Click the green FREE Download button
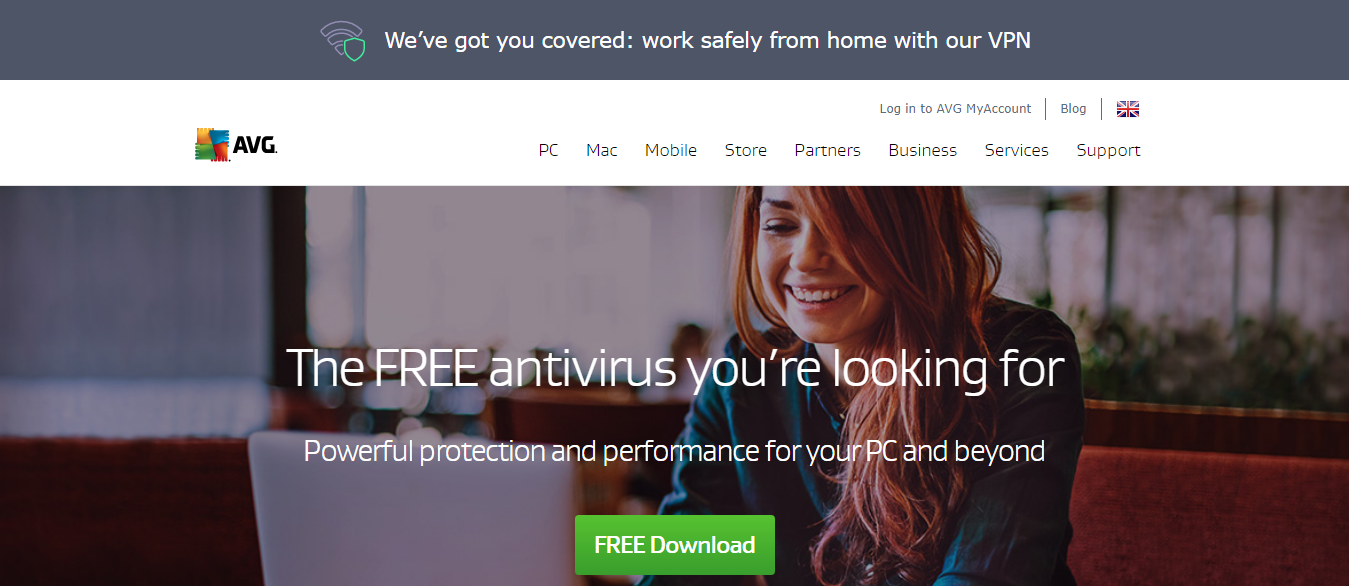The height and width of the screenshot is (586, 1349). click(675, 545)
